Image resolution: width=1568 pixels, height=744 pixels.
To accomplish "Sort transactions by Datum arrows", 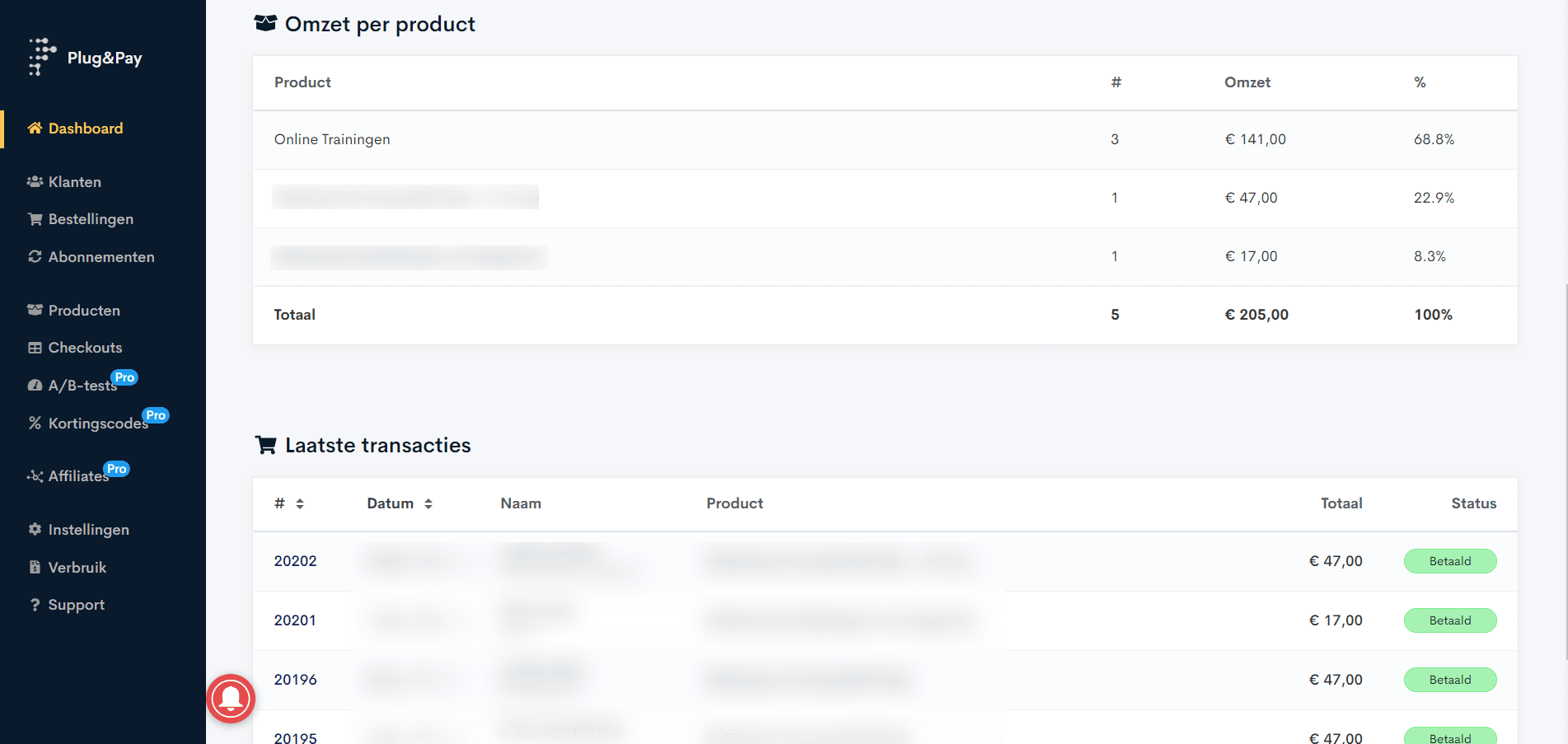I will [x=428, y=504].
